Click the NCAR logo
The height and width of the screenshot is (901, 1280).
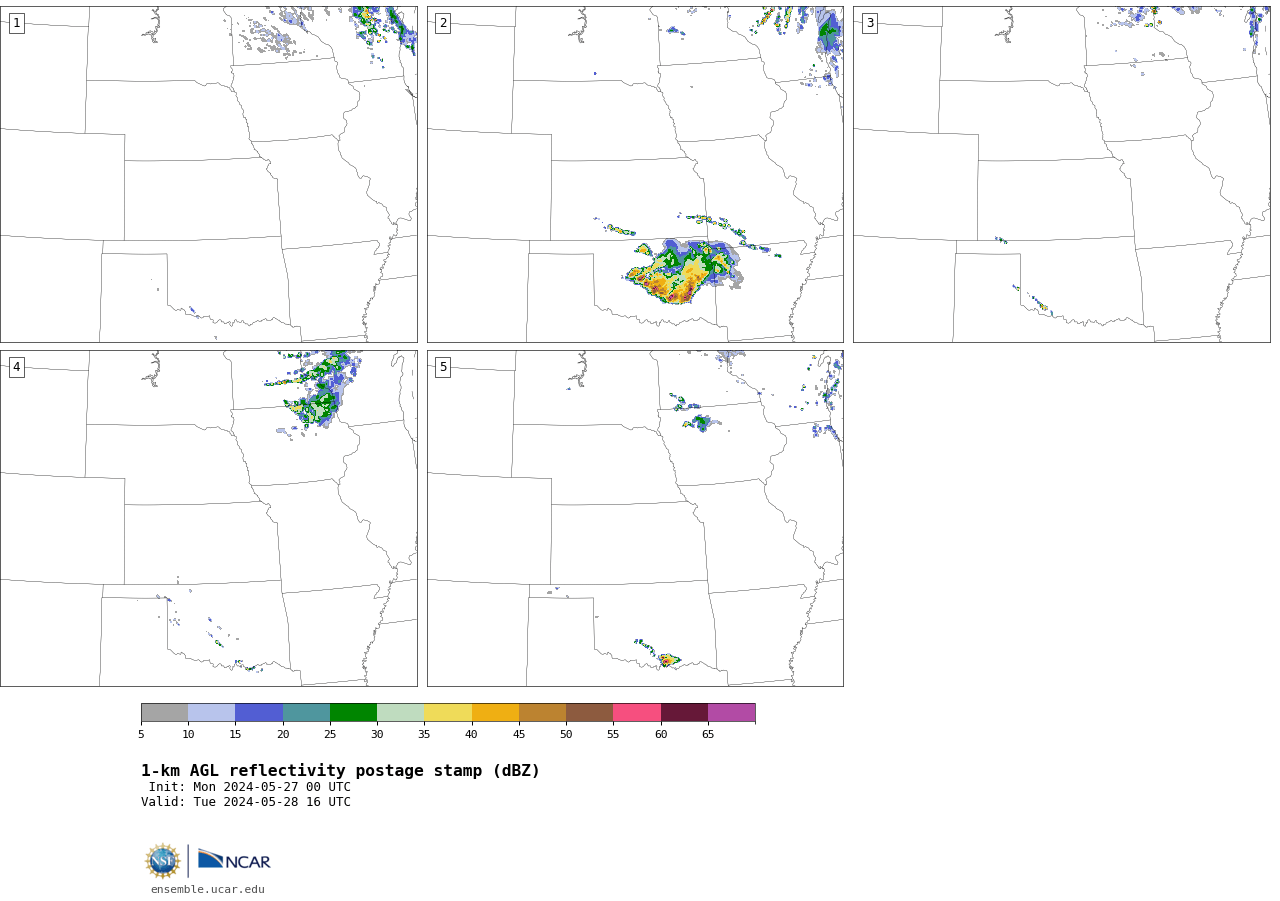click(x=234, y=860)
